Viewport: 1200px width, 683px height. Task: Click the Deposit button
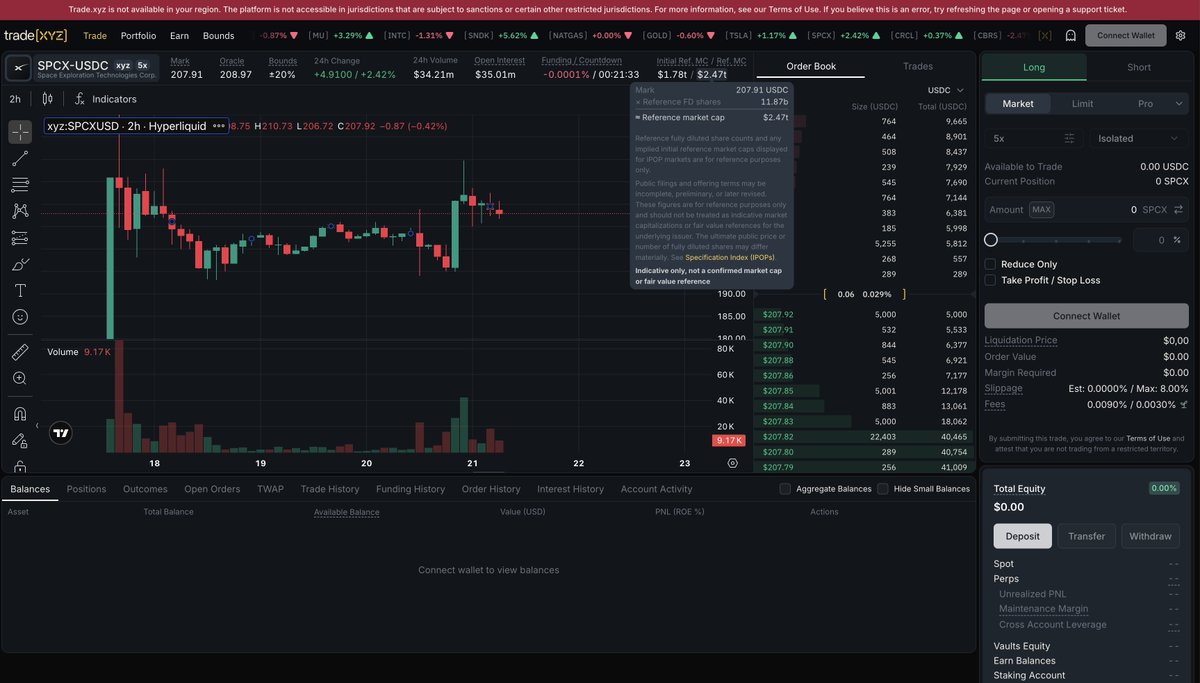pyautogui.click(x=1022, y=536)
